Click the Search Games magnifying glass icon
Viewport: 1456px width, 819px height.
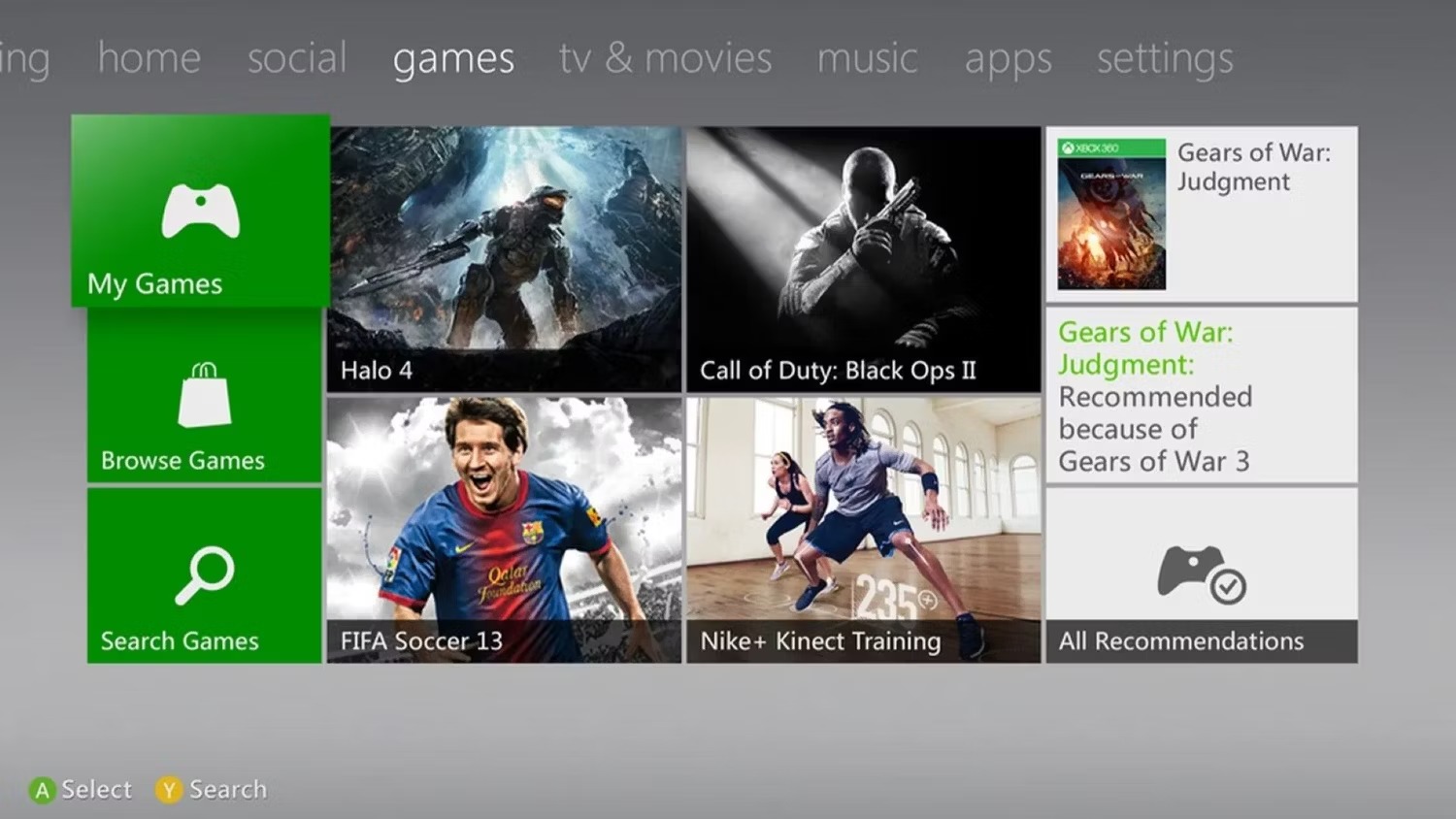(205, 575)
